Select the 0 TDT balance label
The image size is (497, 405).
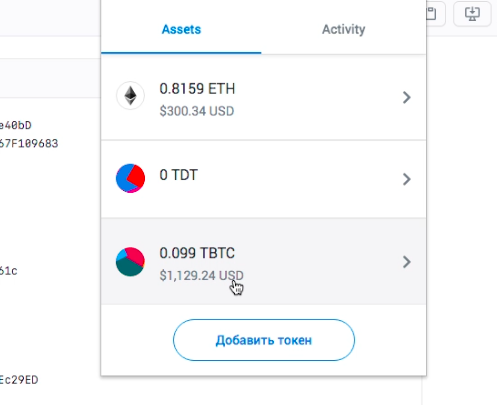[x=179, y=175]
